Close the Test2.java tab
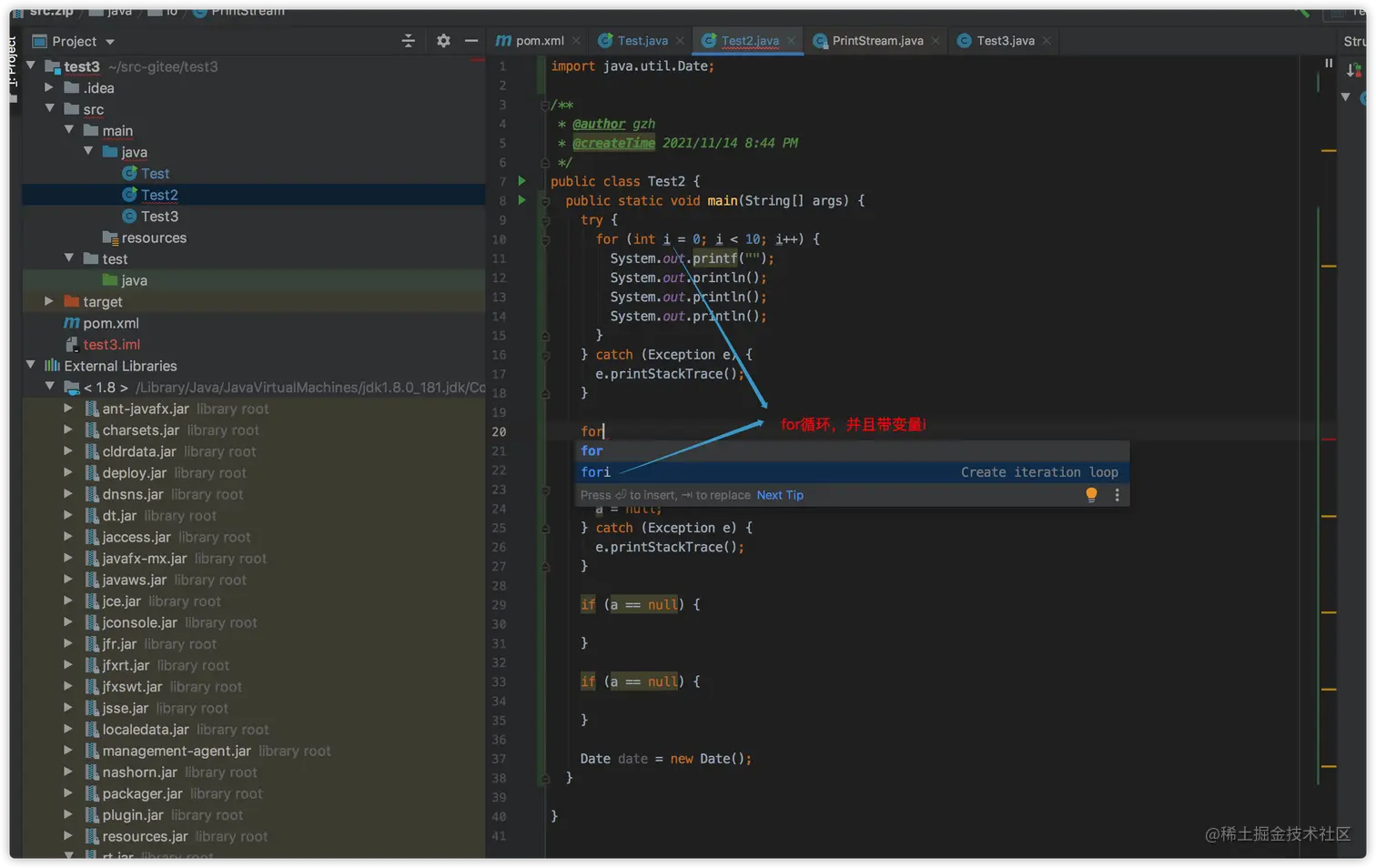 [791, 41]
